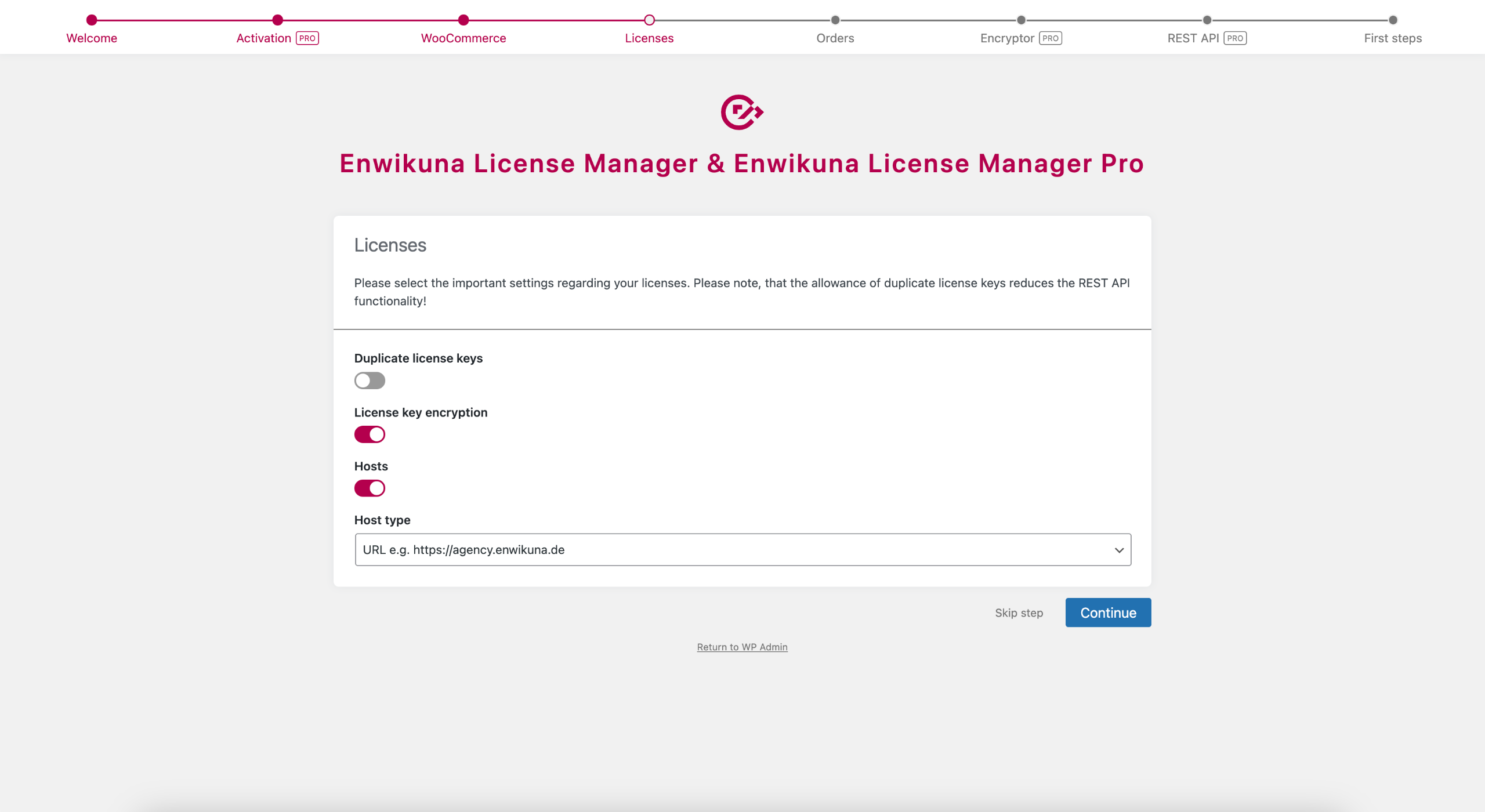Disable License key encryption toggle
1485x812 pixels.
click(370, 434)
